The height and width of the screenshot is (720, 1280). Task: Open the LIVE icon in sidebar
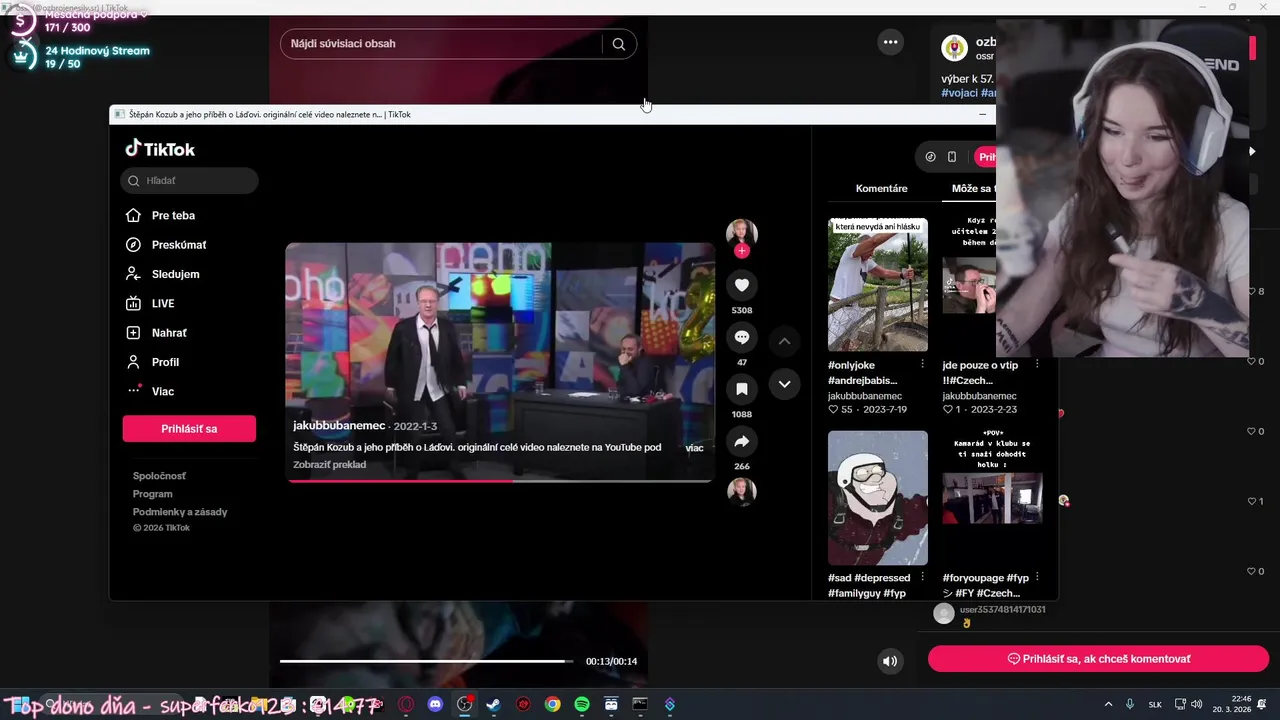[133, 303]
